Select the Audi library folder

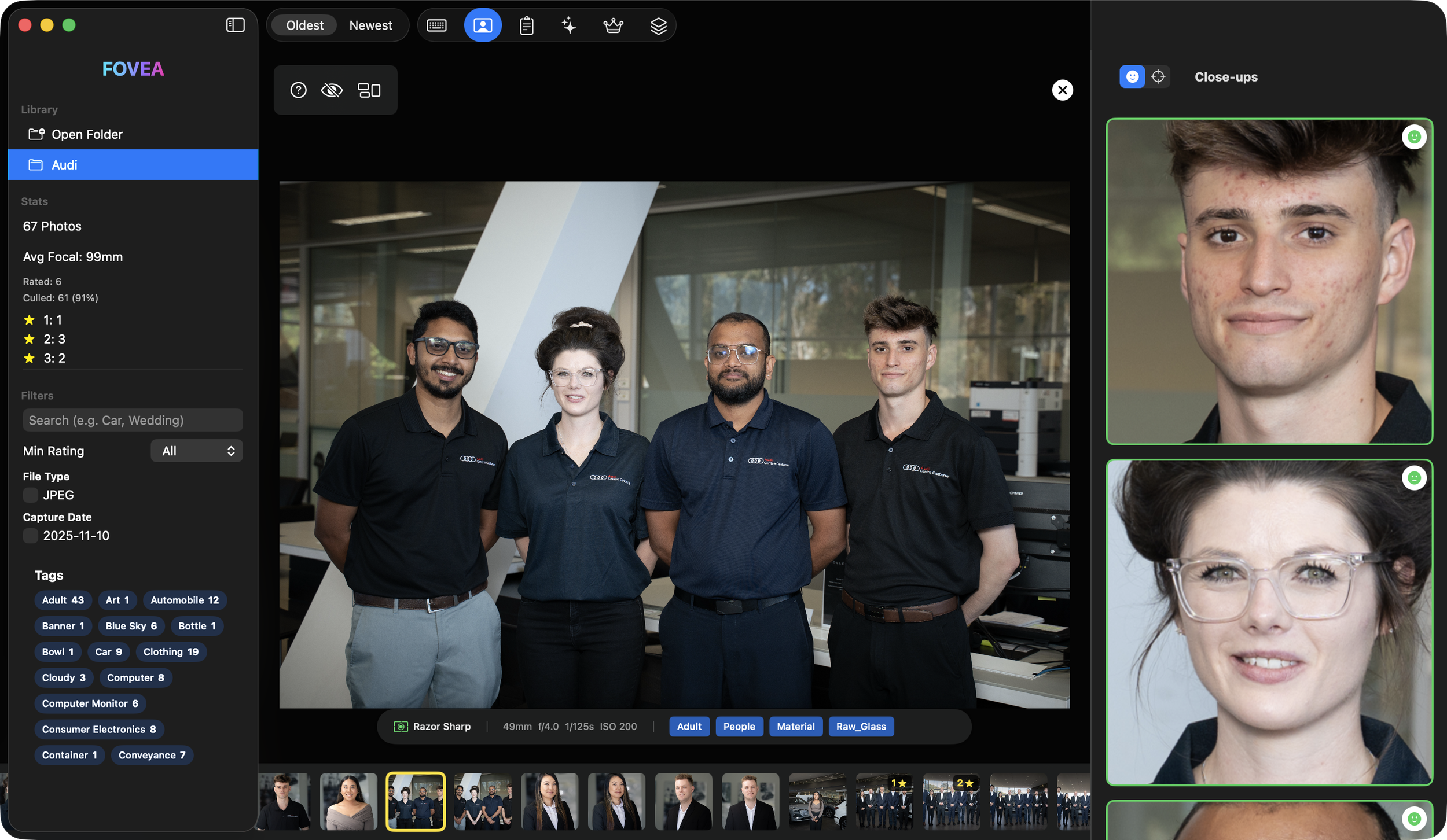pyautogui.click(x=65, y=164)
